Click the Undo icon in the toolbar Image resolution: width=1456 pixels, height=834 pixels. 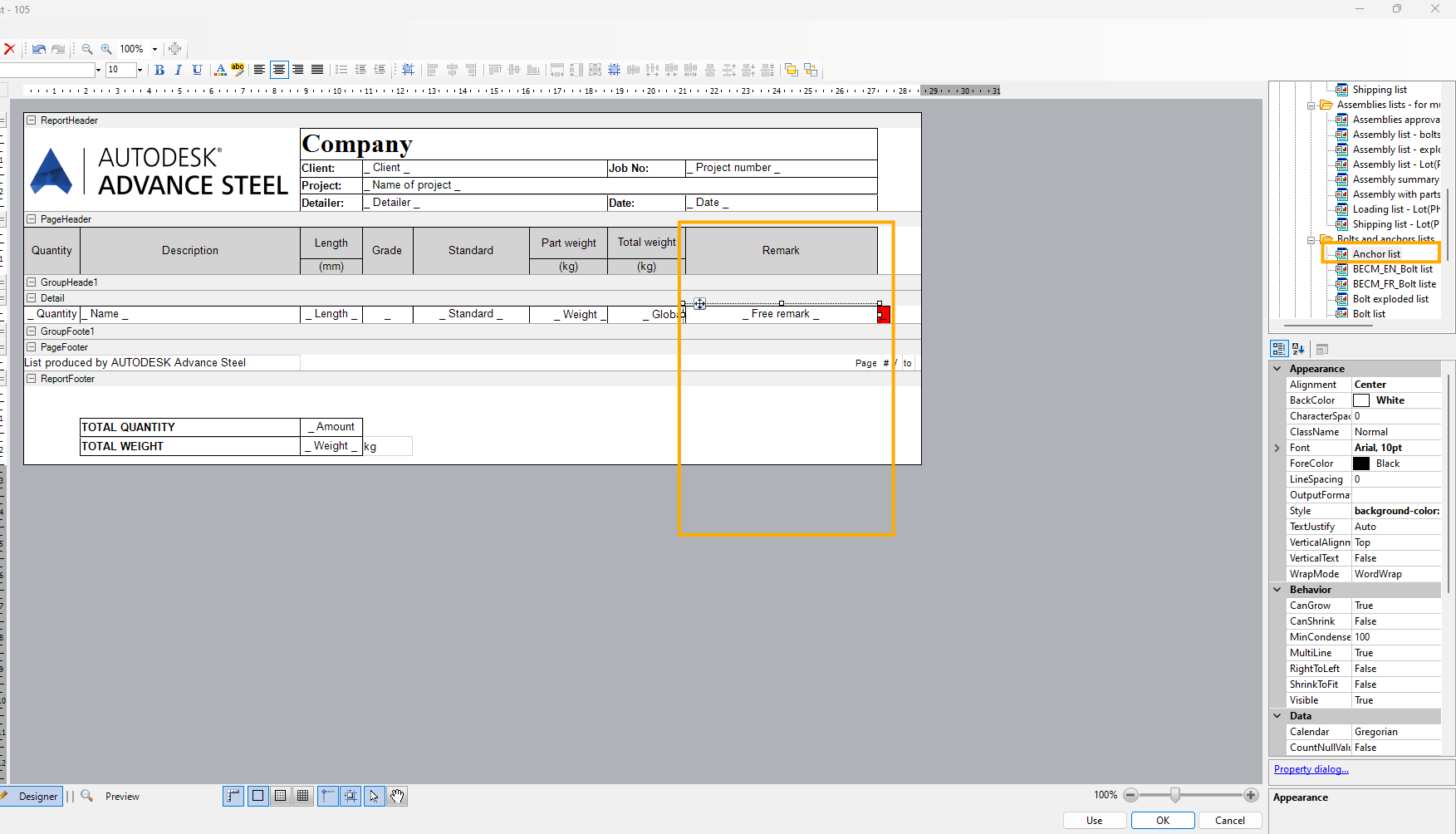click(x=38, y=49)
